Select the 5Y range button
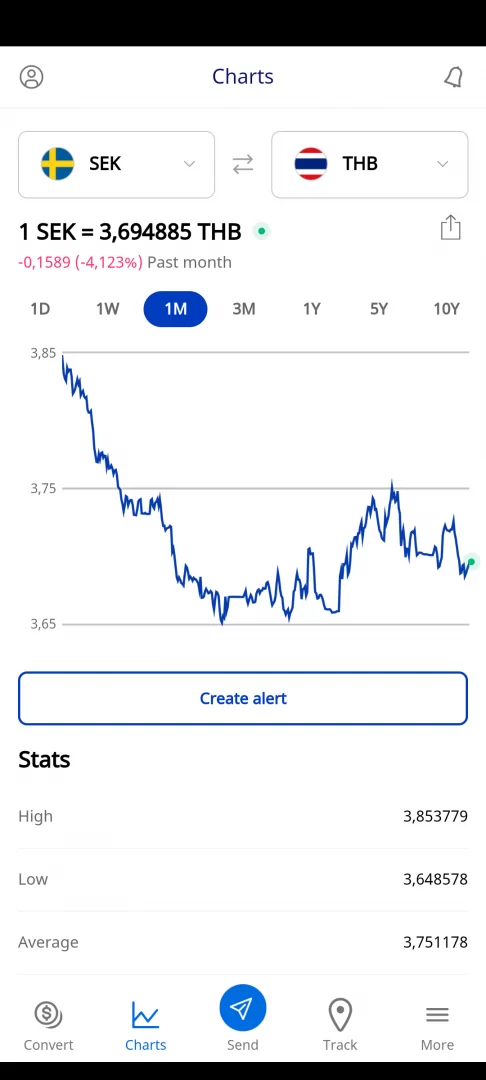486x1080 pixels. point(379,309)
